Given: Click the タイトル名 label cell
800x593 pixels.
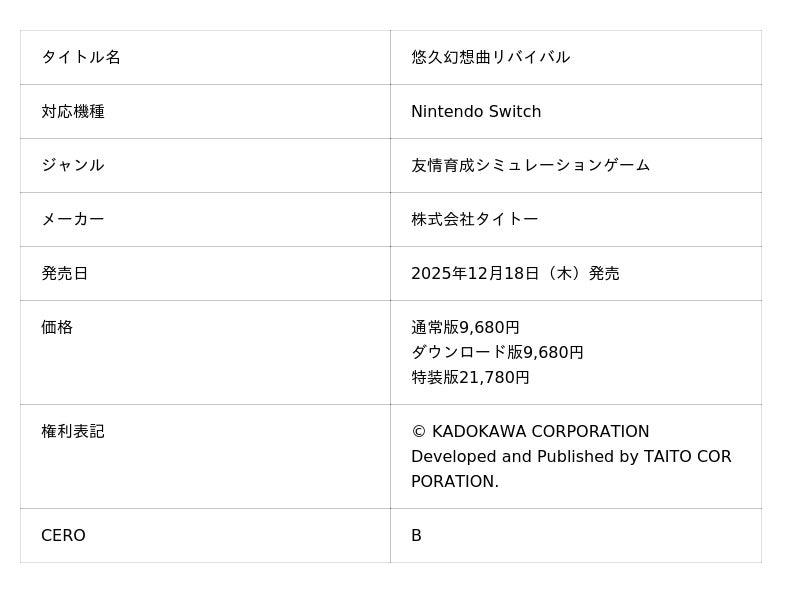Looking at the screenshot, I should coord(81,57).
